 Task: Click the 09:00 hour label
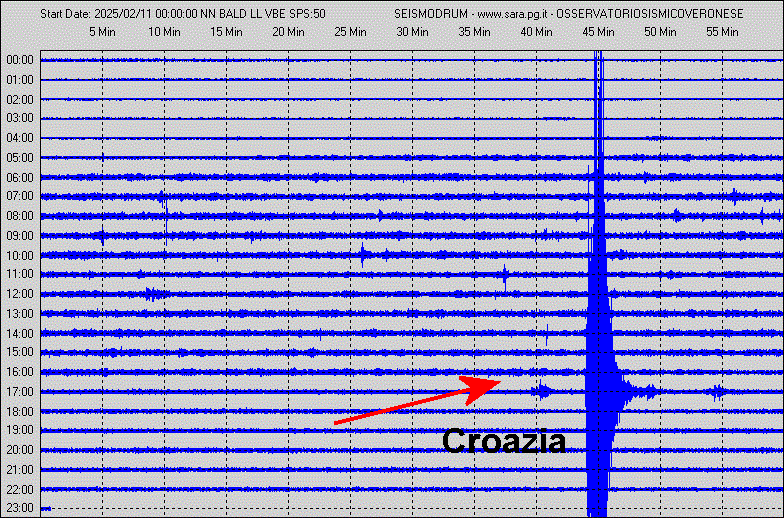(20, 236)
